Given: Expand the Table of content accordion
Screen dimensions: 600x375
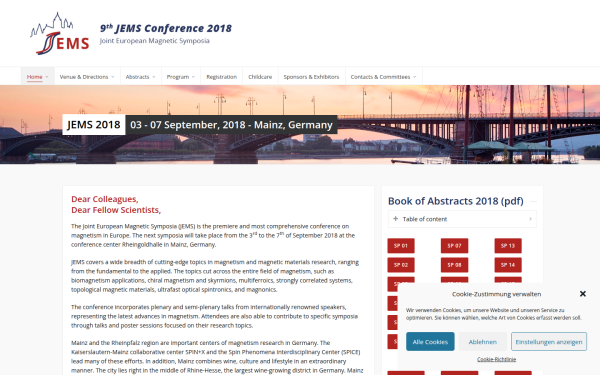Looking at the screenshot, I should pyautogui.click(x=462, y=219).
